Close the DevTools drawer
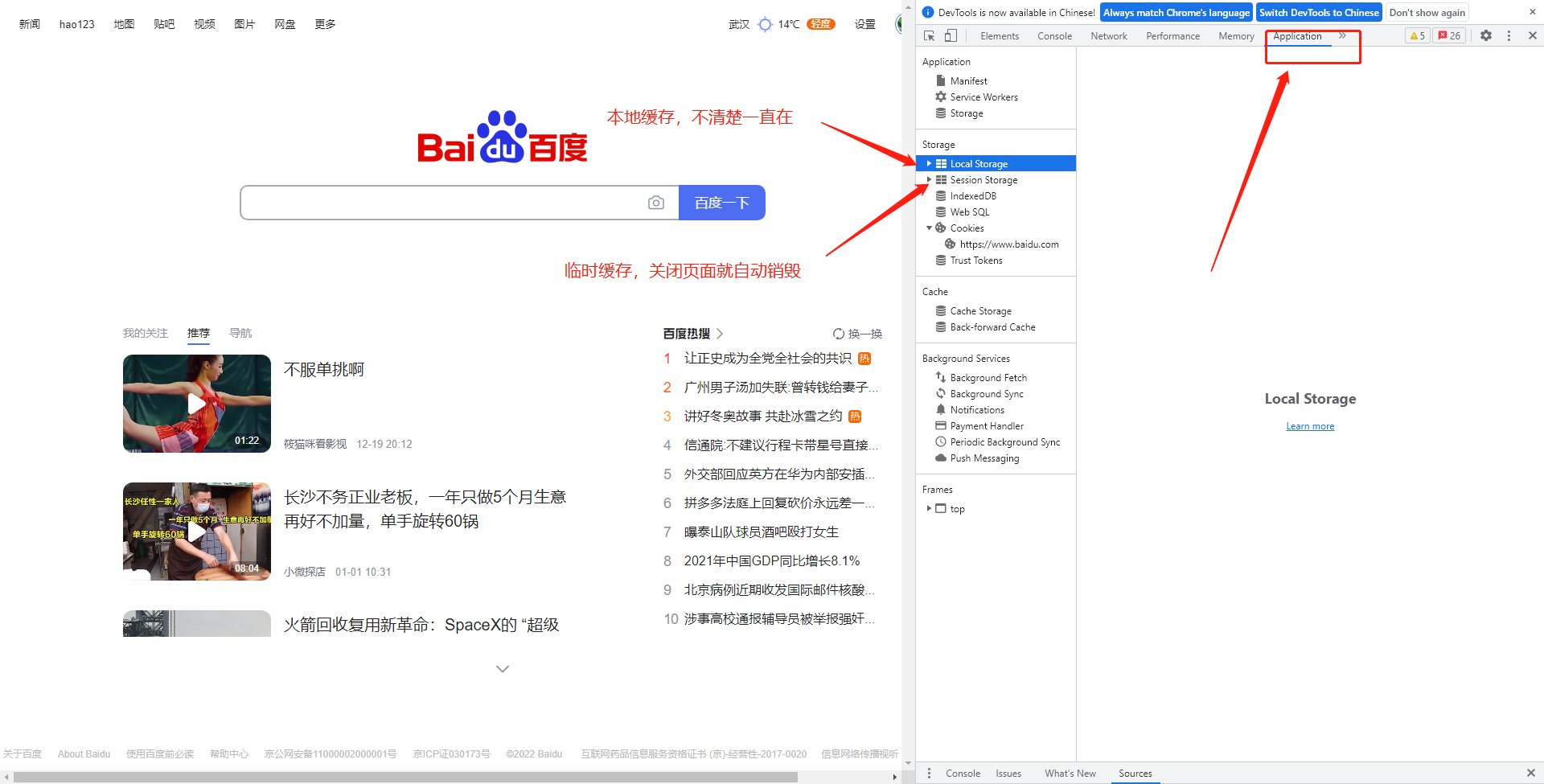 pos(1530,774)
